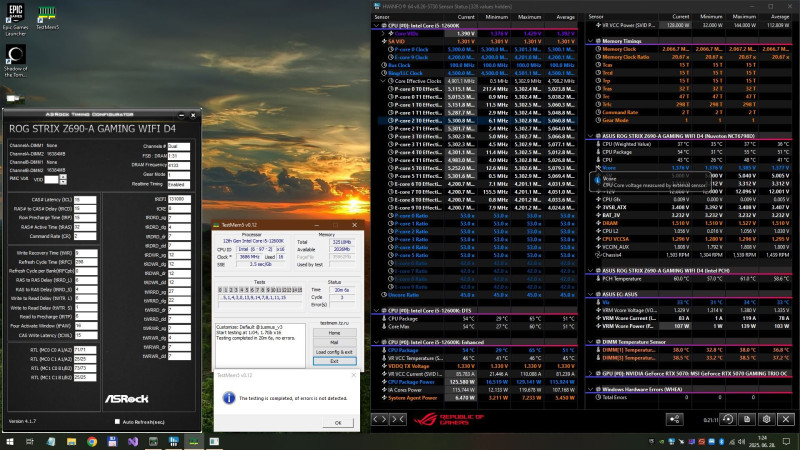Open File Explorer from taskbar

pyautogui.click(x=71, y=441)
